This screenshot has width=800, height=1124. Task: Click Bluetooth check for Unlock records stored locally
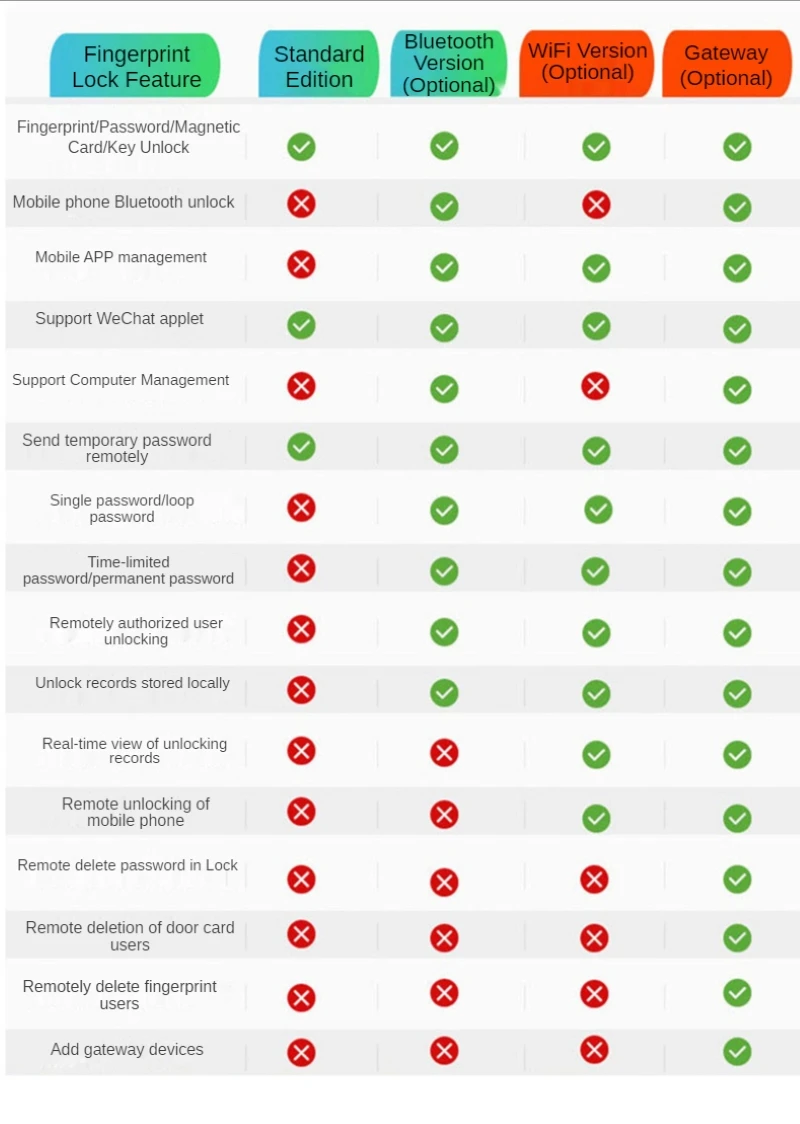pos(444,693)
